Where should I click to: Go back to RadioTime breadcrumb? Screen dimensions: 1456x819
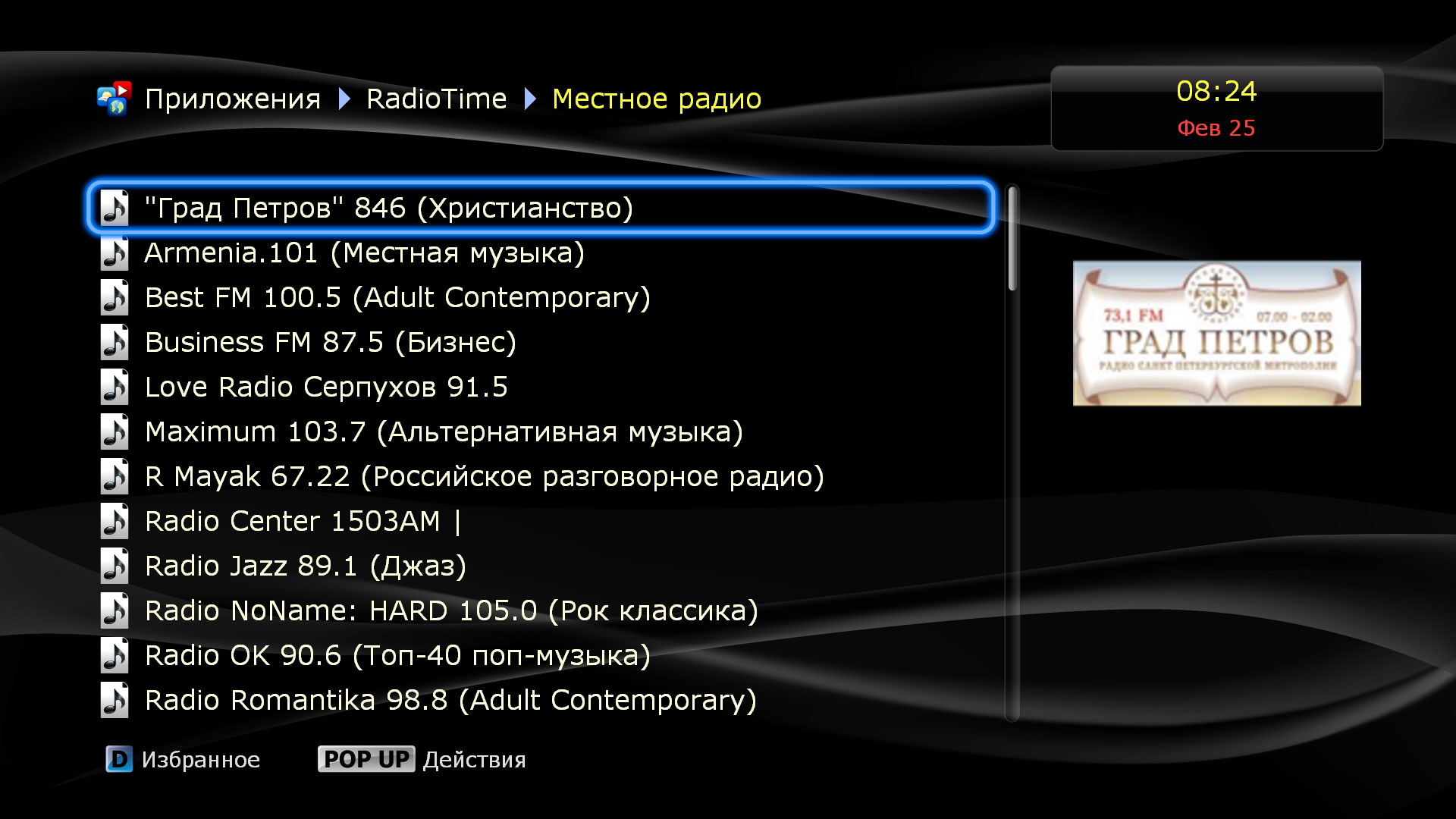[x=436, y=99]
